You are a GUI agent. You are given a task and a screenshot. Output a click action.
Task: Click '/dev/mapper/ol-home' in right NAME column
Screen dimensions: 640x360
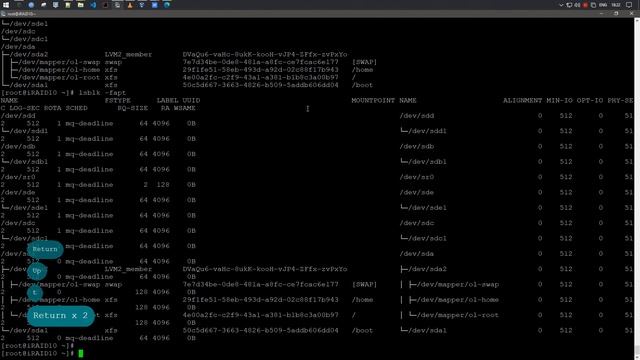point(458,300)
